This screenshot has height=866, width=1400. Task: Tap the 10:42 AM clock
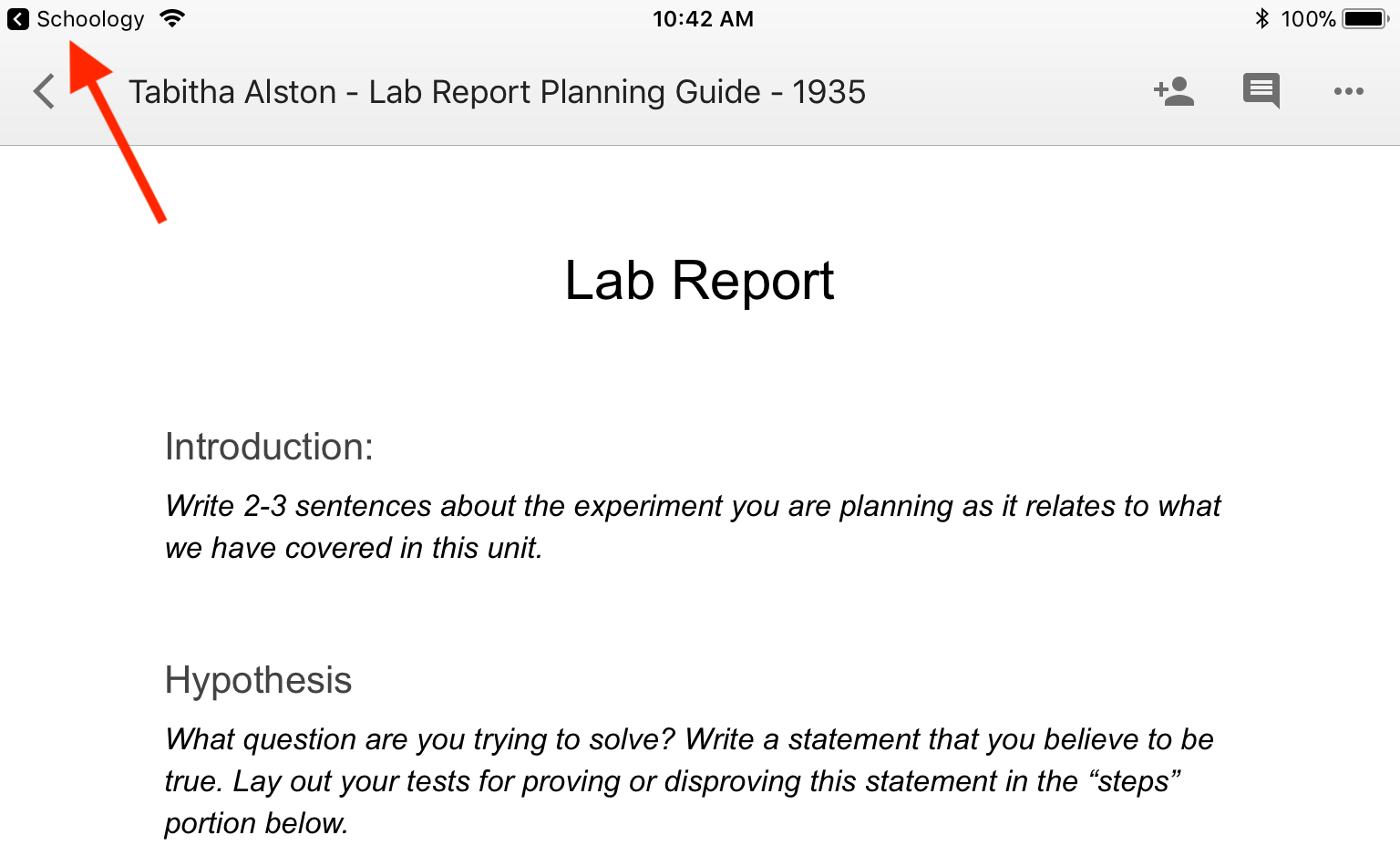pos(703,19)
